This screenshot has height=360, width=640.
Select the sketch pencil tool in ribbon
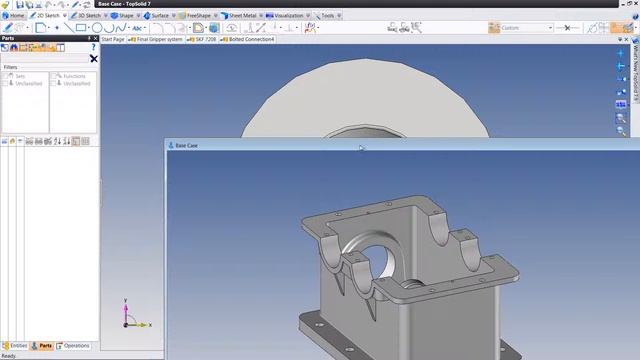8,28
